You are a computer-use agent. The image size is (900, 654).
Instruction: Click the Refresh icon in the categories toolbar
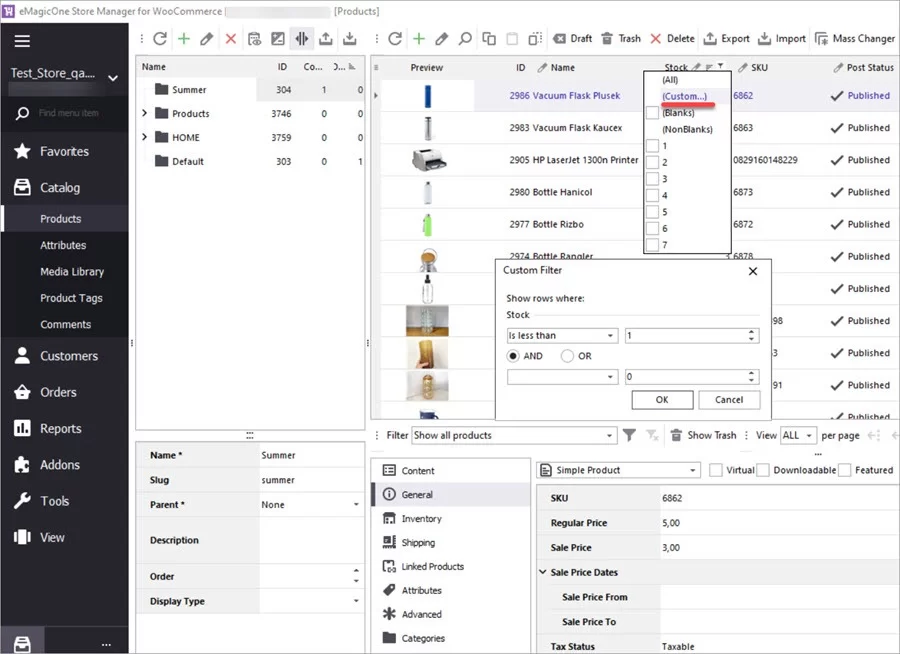click(160, 38)
